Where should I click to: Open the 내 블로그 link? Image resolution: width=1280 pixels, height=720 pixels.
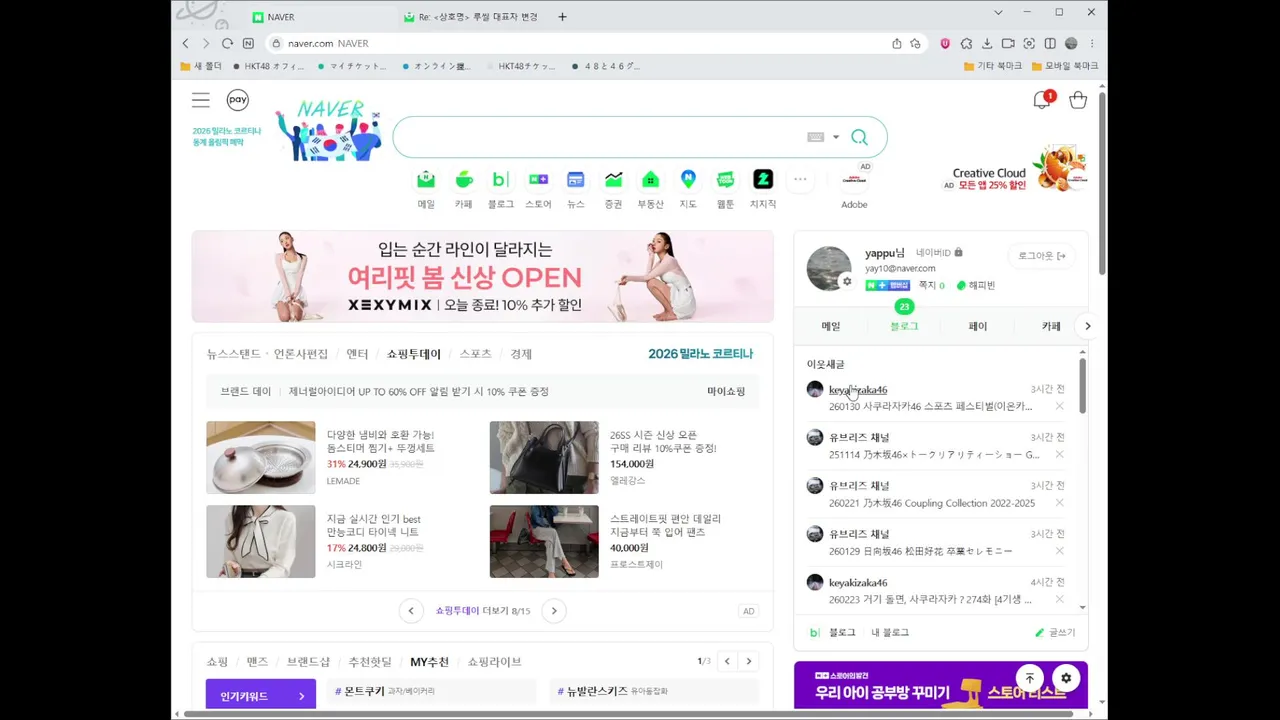(x=890, y=633)
